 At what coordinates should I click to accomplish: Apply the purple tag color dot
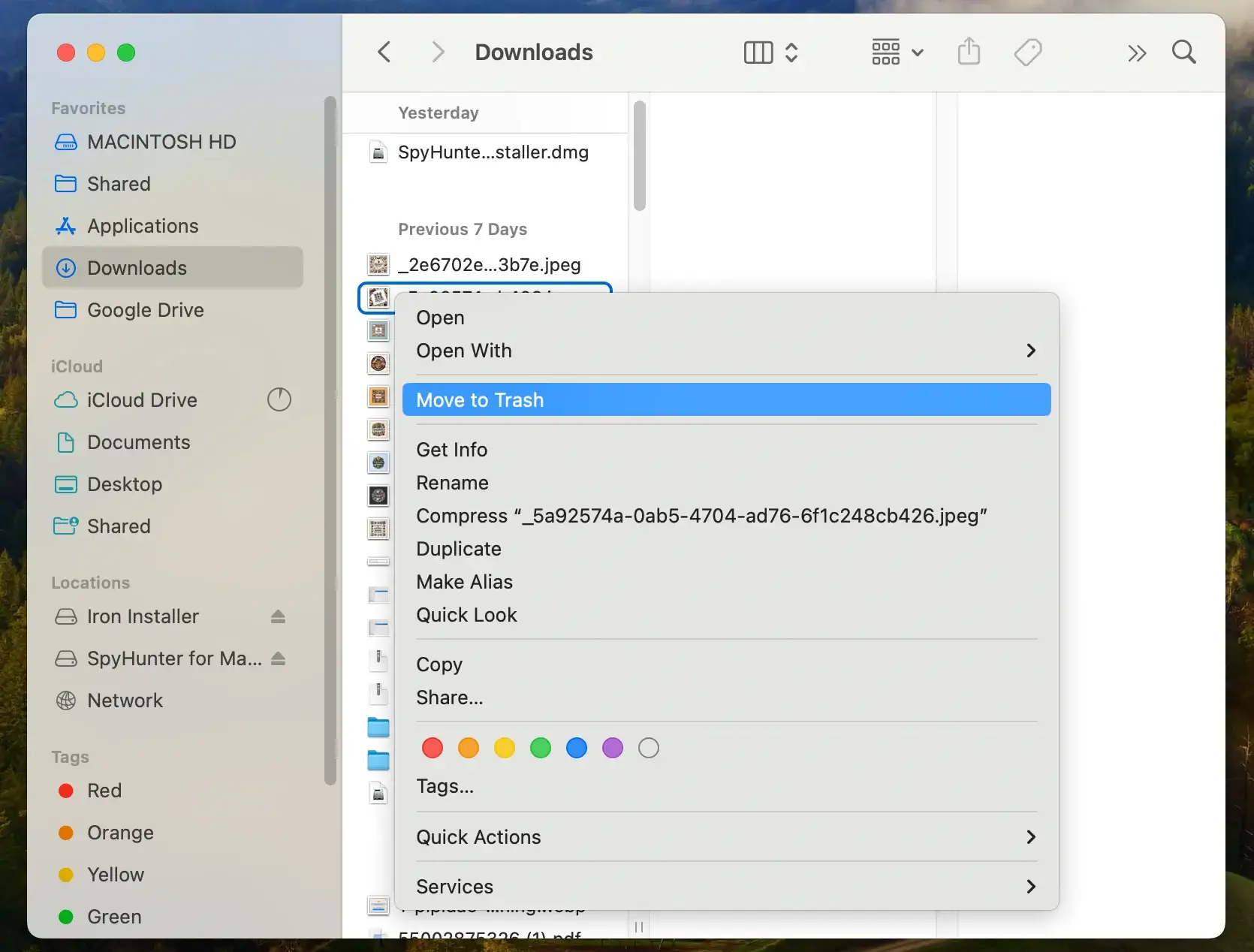(613, 748)
